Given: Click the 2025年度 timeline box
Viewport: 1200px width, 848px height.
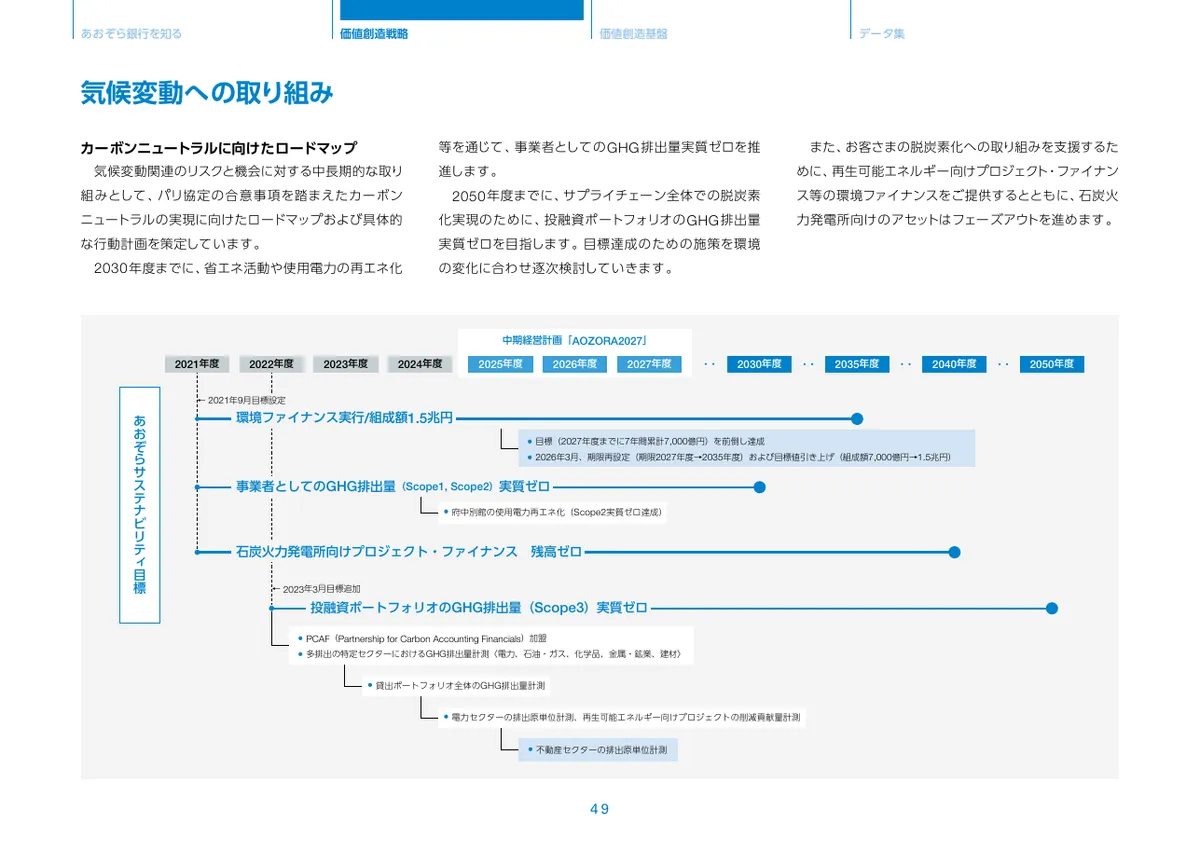Looking at the screenshot, I should [501, 364].
